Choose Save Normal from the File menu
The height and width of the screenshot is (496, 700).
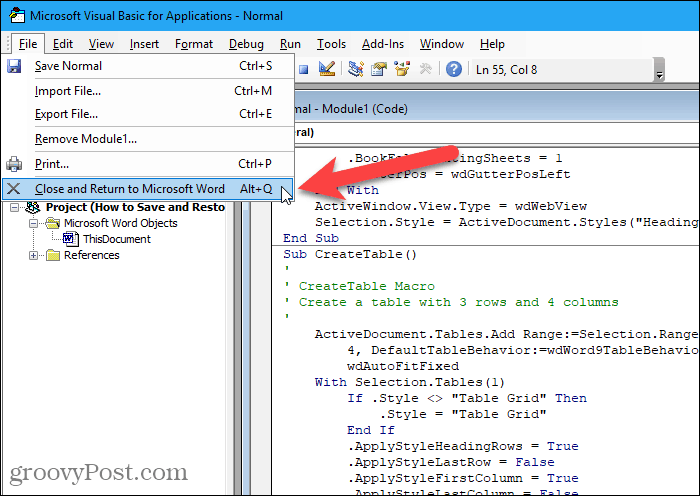click(148, 66)
